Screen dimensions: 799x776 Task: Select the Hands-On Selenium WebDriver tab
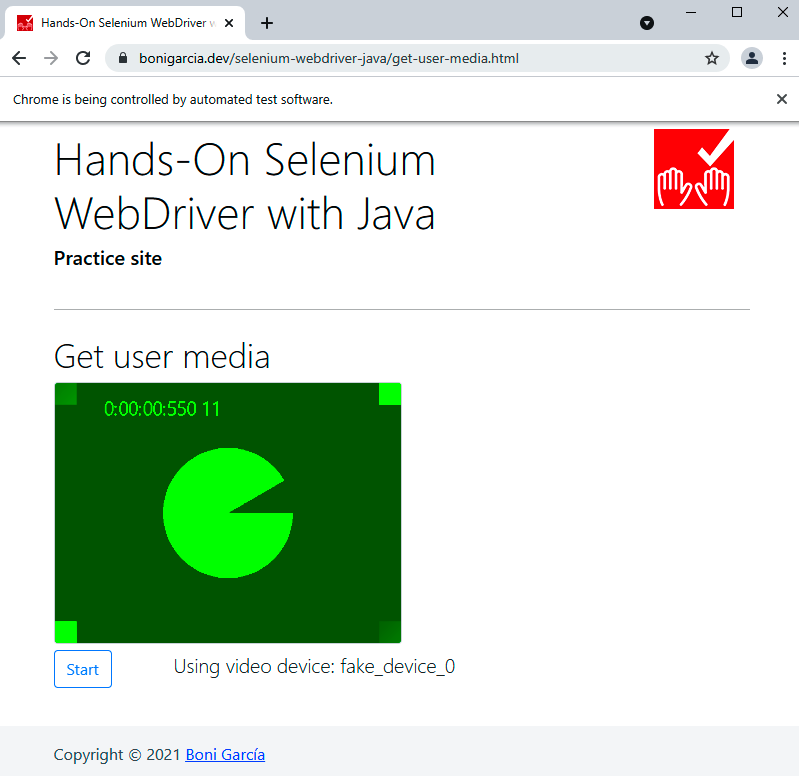click(x=120, y=23)
